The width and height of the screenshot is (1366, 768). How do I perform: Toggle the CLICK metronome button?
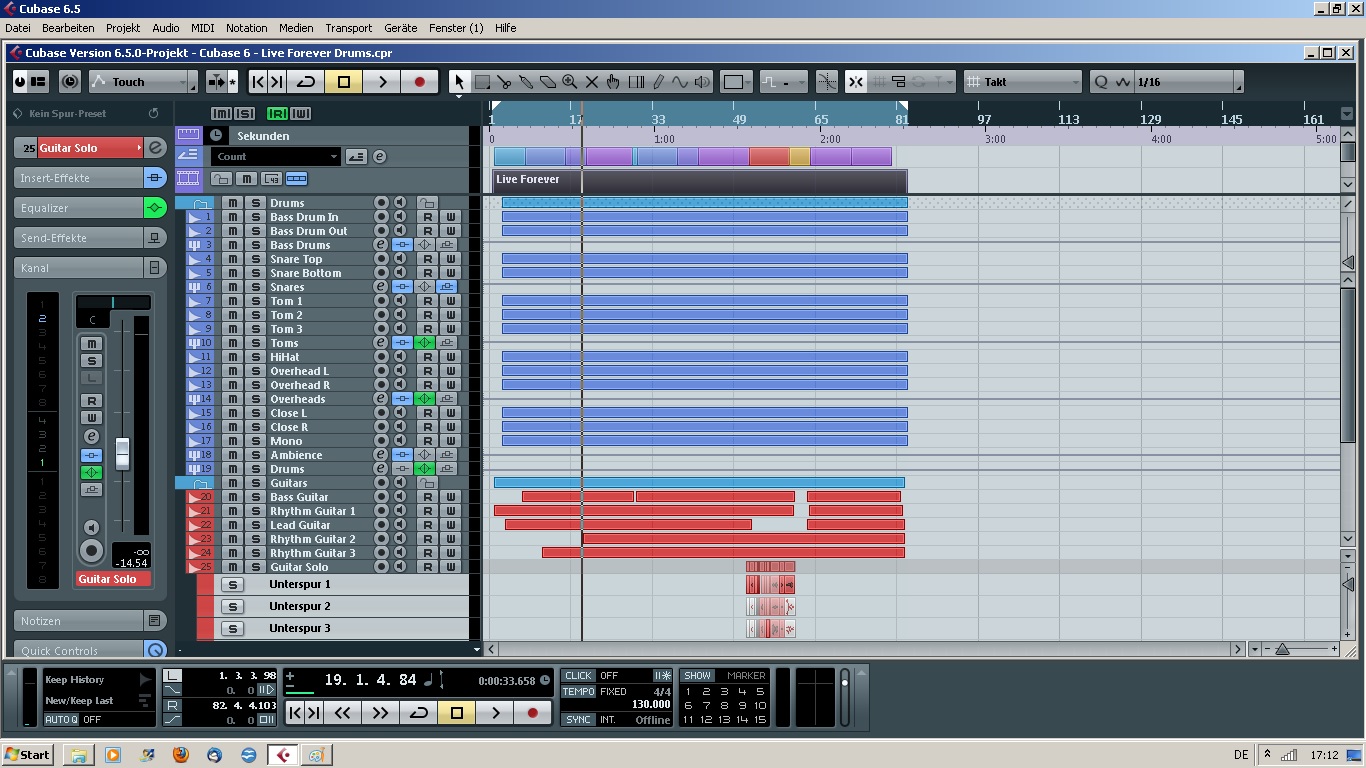point(578,676)
